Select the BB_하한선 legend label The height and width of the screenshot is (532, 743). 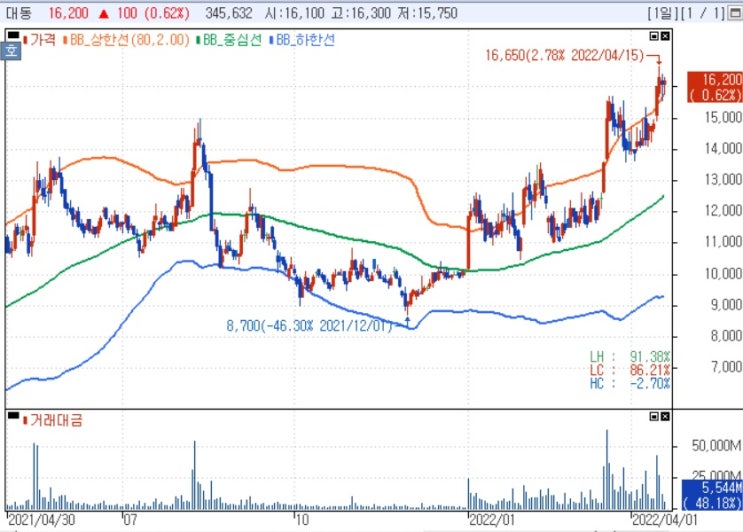(x=305, y=40)
